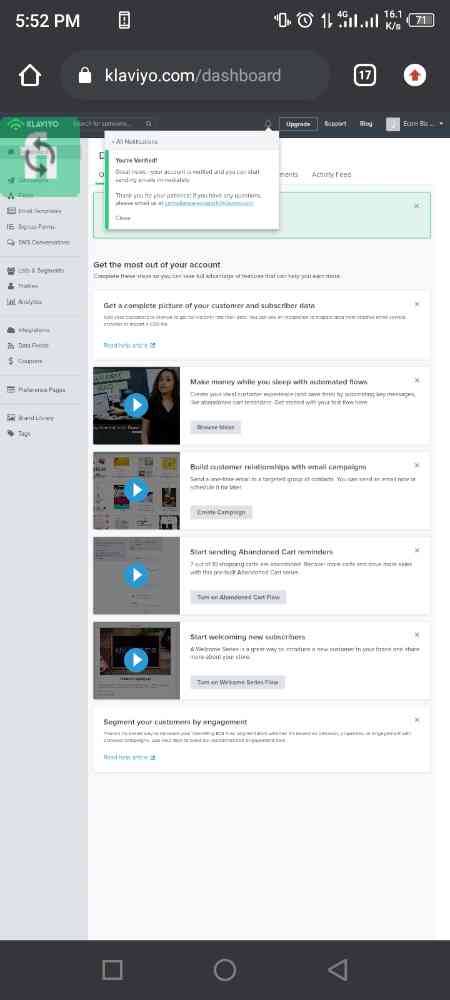Image resolution: width=450 pixels, height=1000 pixels.
Task: Open the notifications bell icon
Action: (268, 124)
